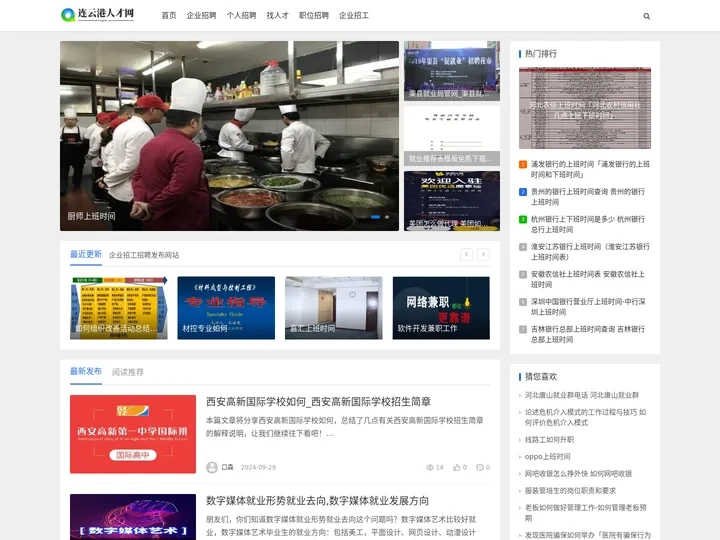720x540 pixels.
Task: Open 老板如何做好管理工作 link
Action: click(x=585, y=512)
